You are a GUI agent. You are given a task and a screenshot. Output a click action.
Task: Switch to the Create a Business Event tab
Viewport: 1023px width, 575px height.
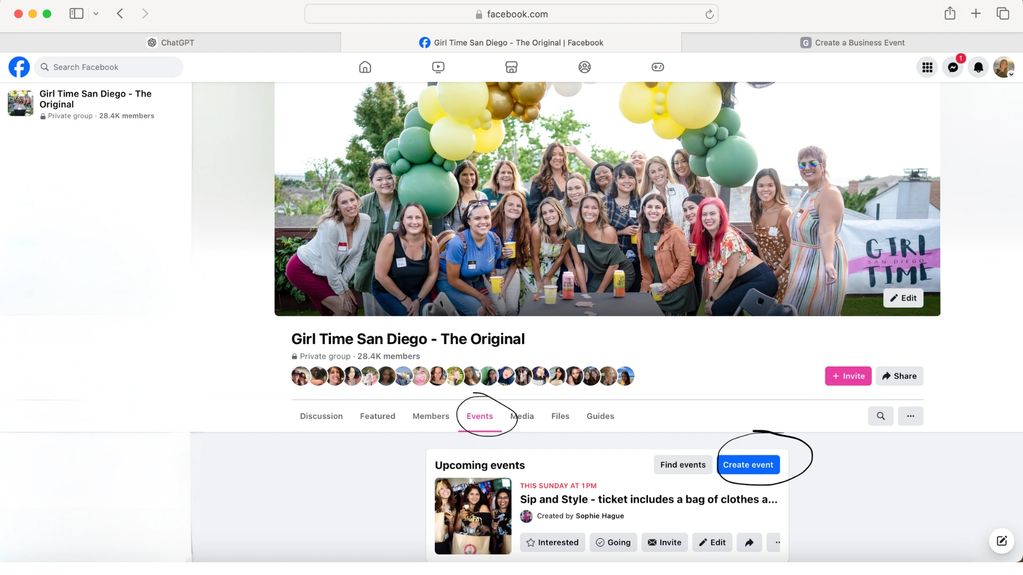click(x=852, y=42)
